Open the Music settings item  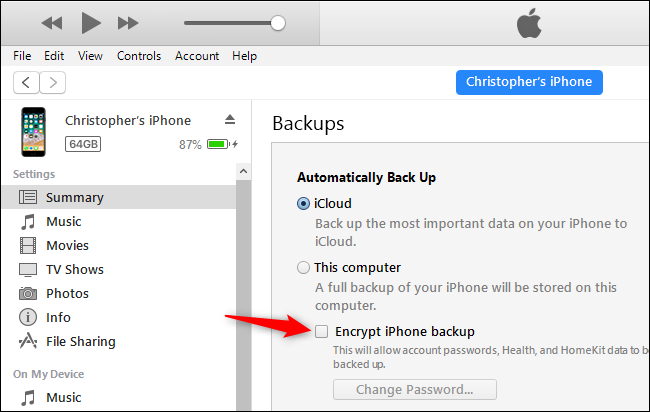pos(63,221)
